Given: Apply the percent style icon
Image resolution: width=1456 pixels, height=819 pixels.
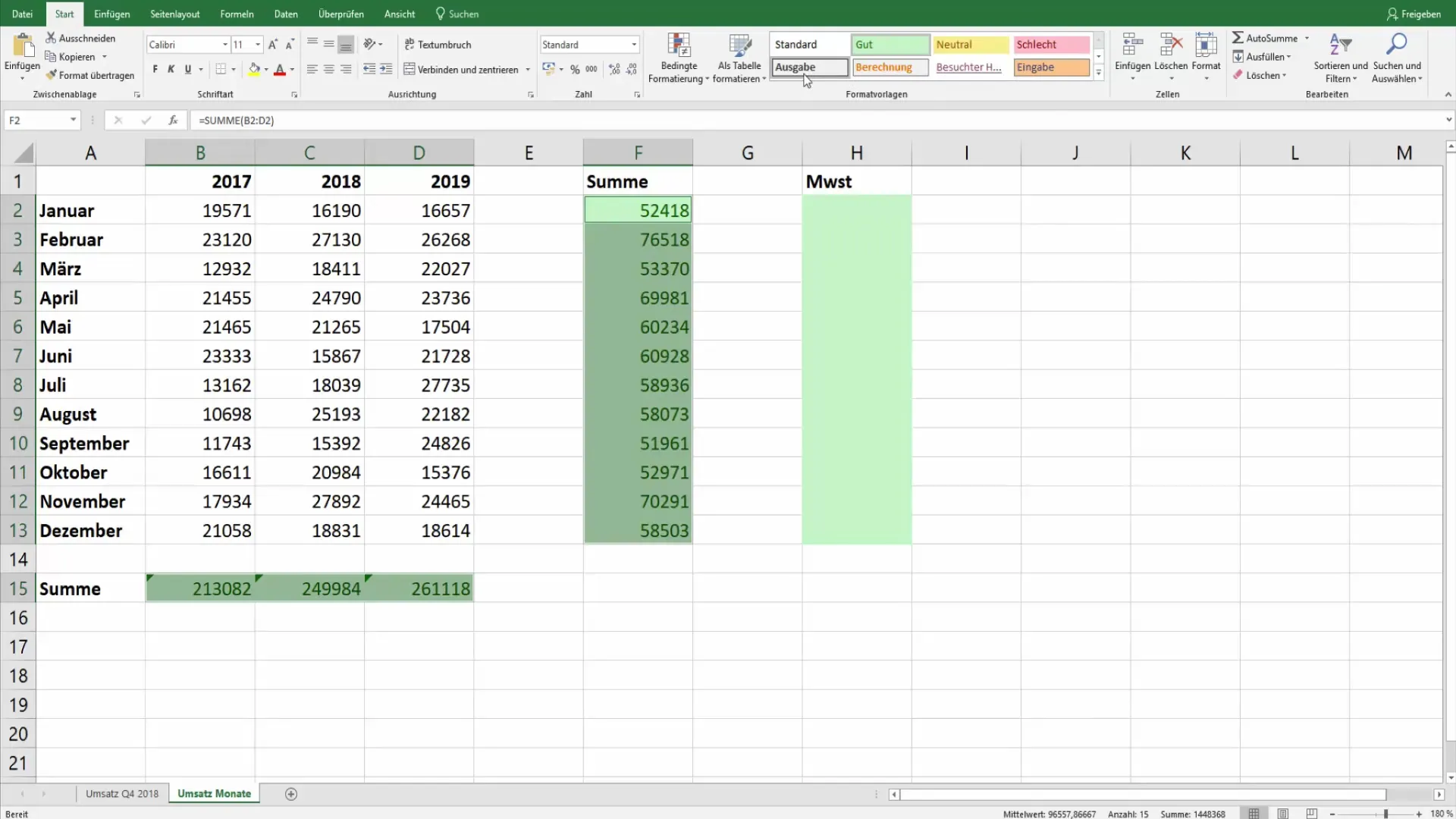Looking at the screenshot, I should point(575,69).
